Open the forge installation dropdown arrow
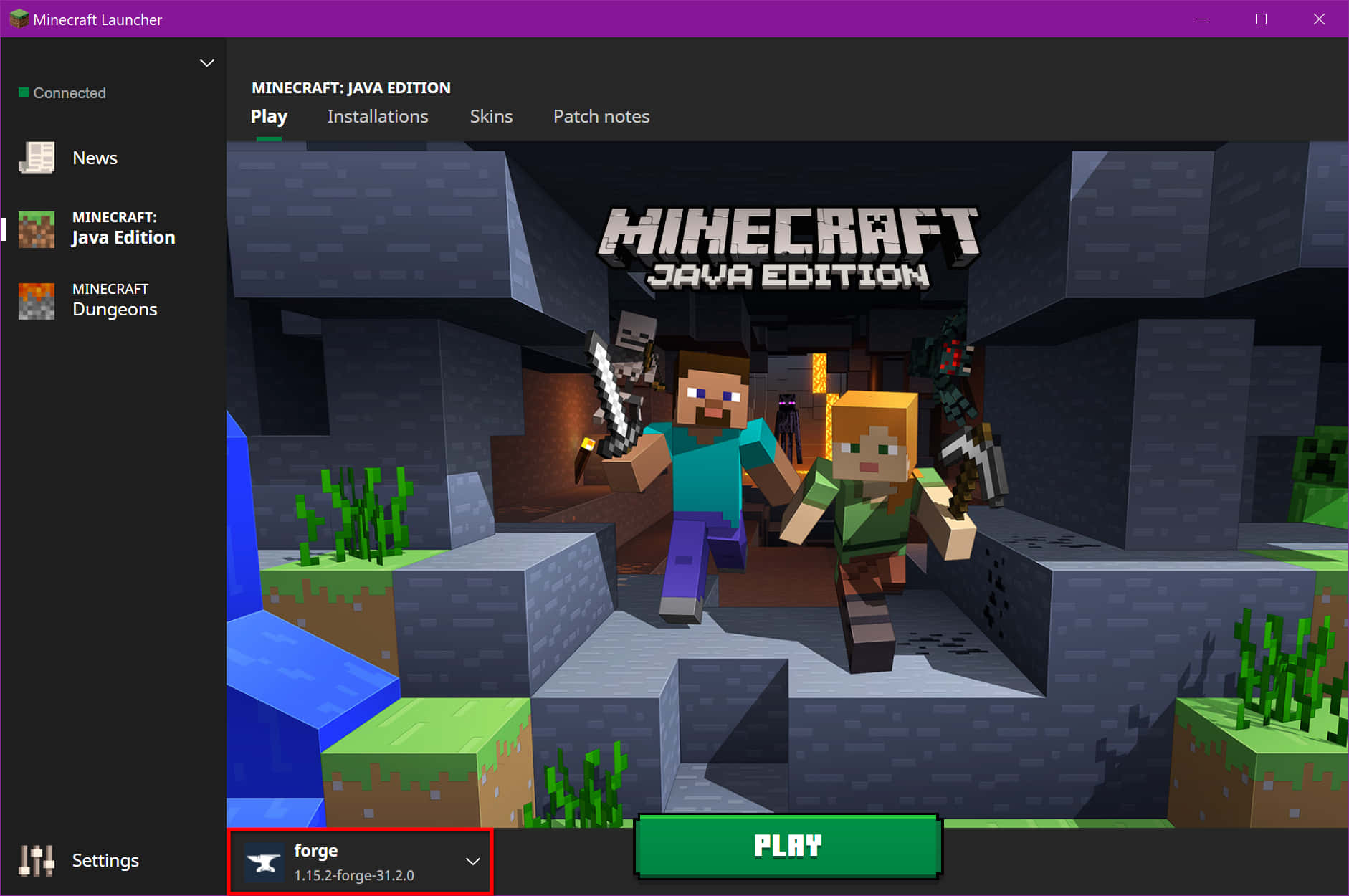This screenshot has height=896, width=1349. pyautogui.click(x=472, y=861)
